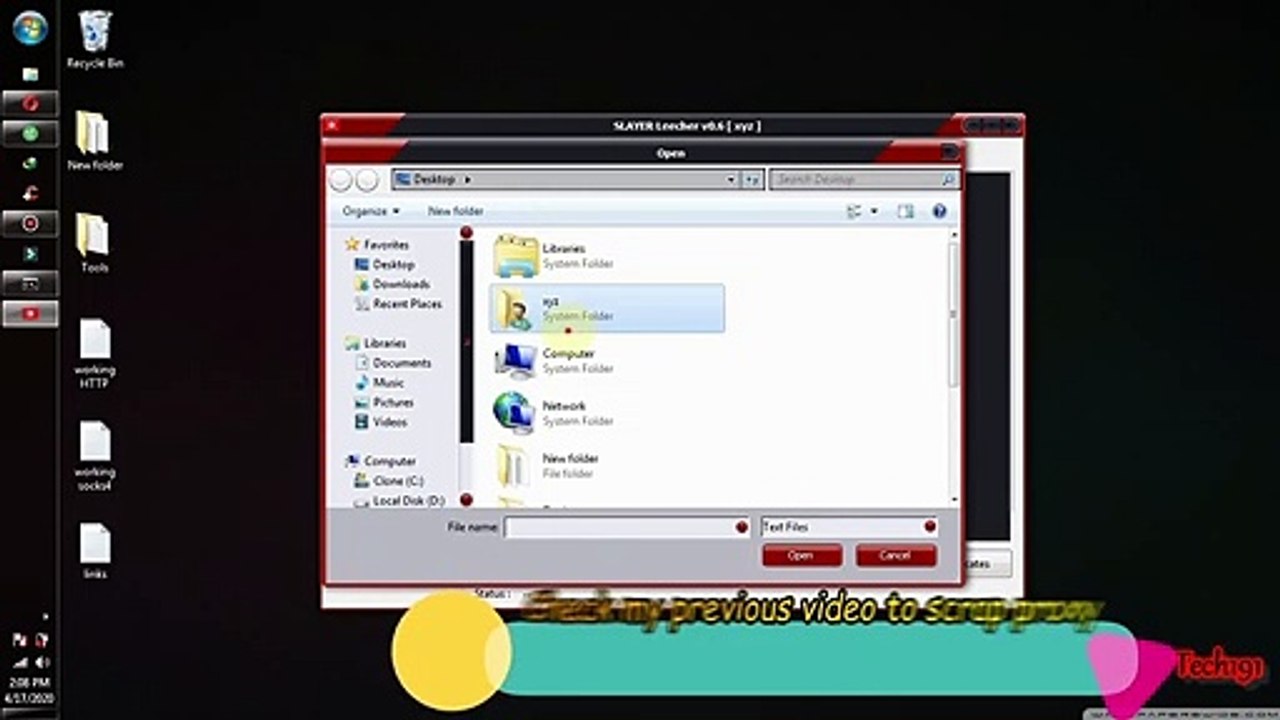Screen dimensions: 1280x720
Task: Open Recent Places in the navigation pane
Action: tap(398, 304)
